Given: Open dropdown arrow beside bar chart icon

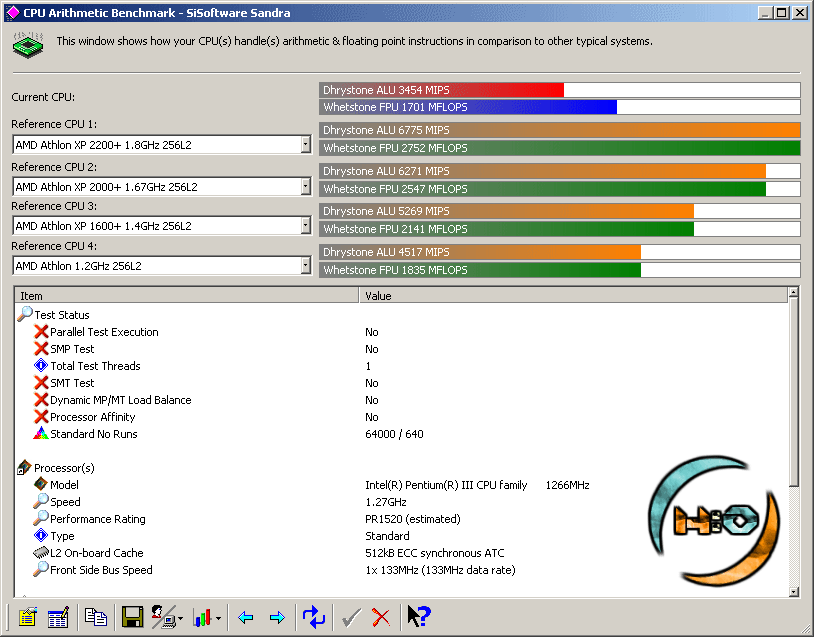Looking at the screenshot, I should 219,618.
